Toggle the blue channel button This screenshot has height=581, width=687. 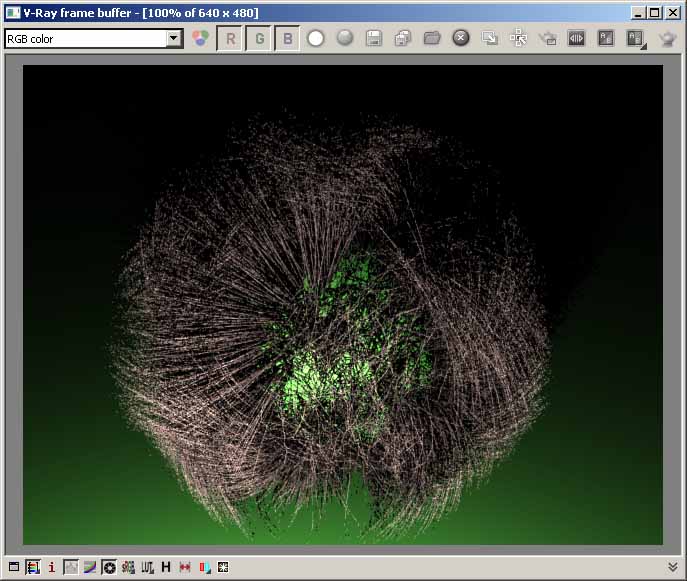(x=287, y=39)
